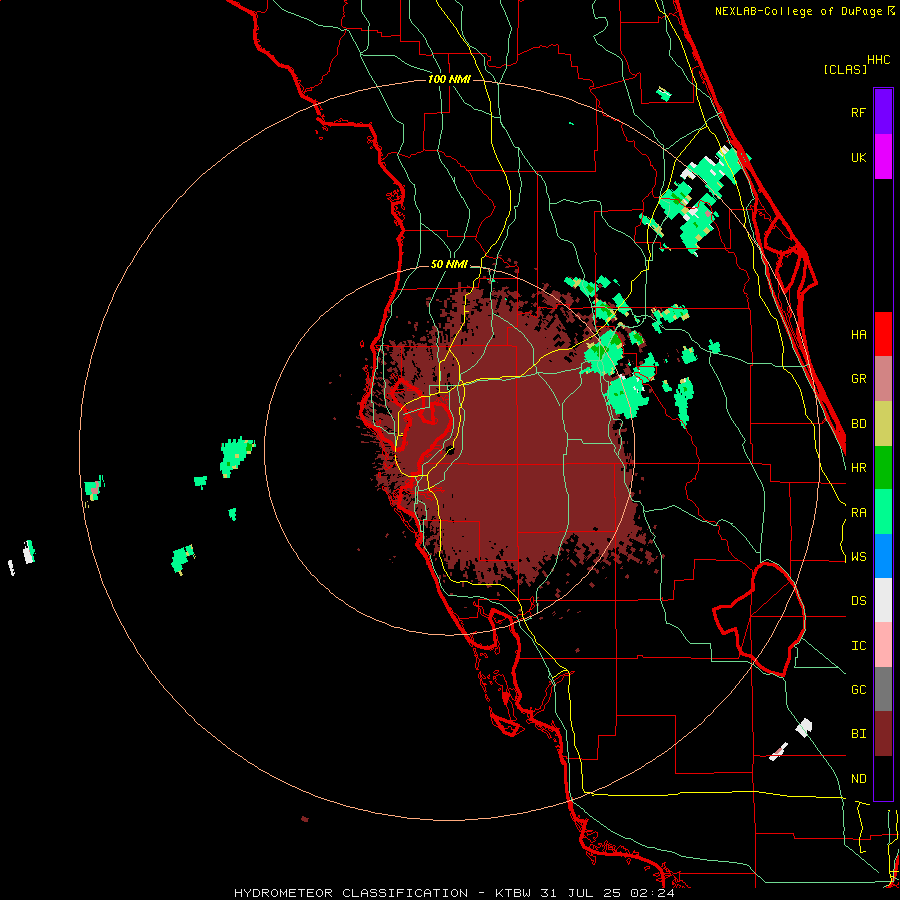Click the HHC product label
The image size is (900, 900).
tap(879, 60)
